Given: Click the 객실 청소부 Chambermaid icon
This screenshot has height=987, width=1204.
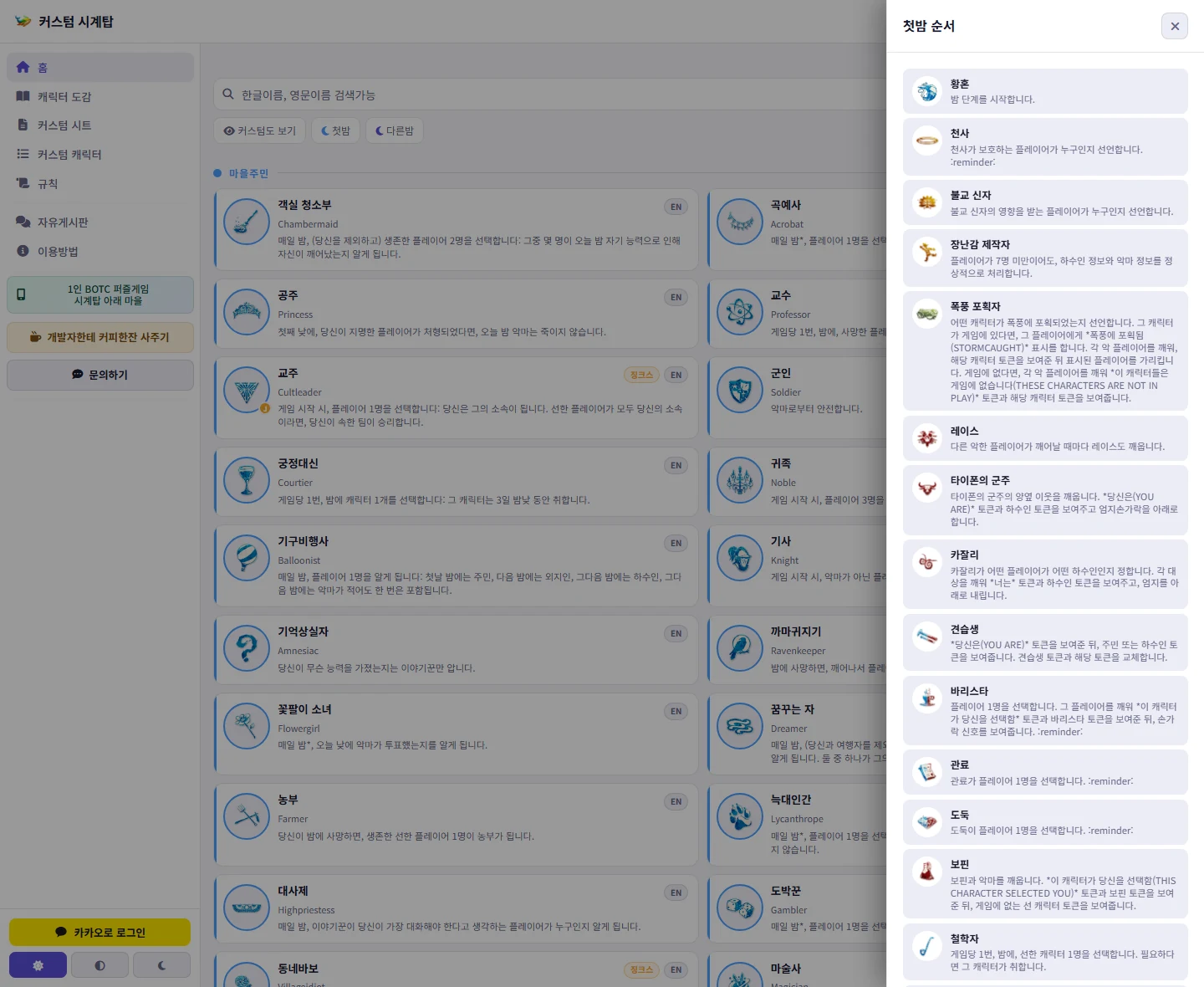Looking at the screenshot, I should click(247, 222).
